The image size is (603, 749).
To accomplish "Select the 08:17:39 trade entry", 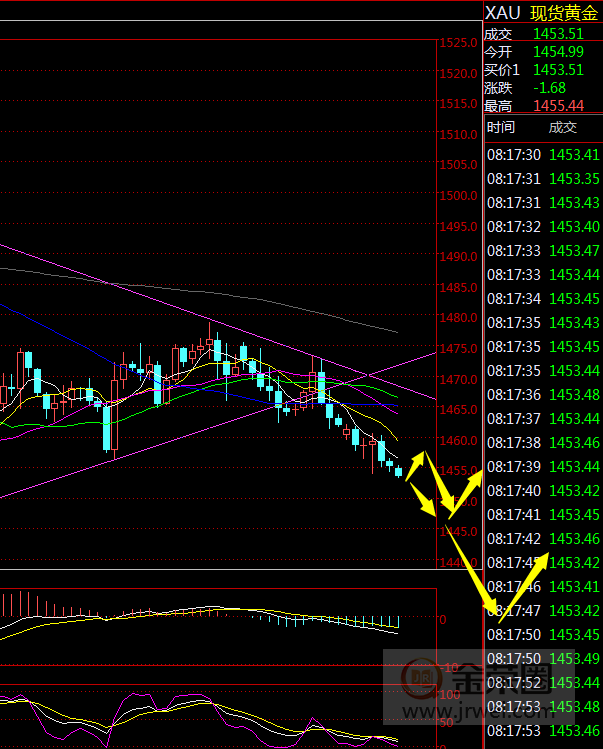I will tap(543, 467).
